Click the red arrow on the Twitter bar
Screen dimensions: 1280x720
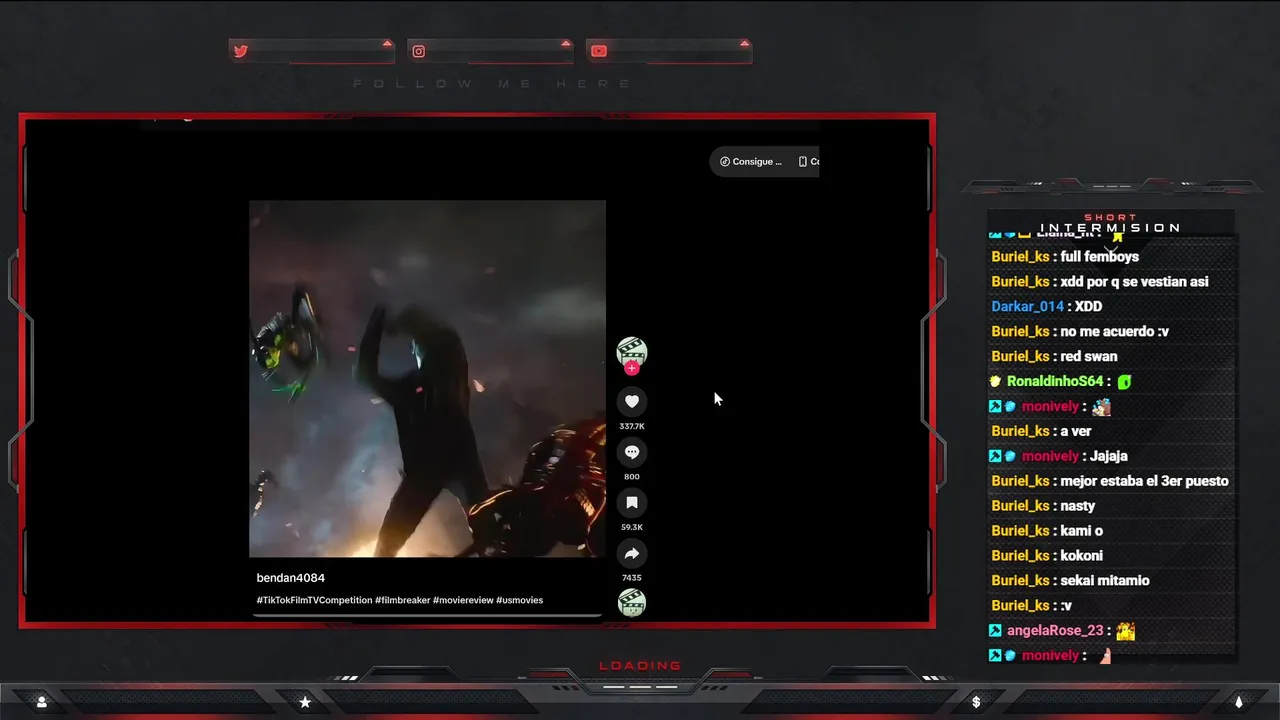pyautogui.click(x=387, y=43)
